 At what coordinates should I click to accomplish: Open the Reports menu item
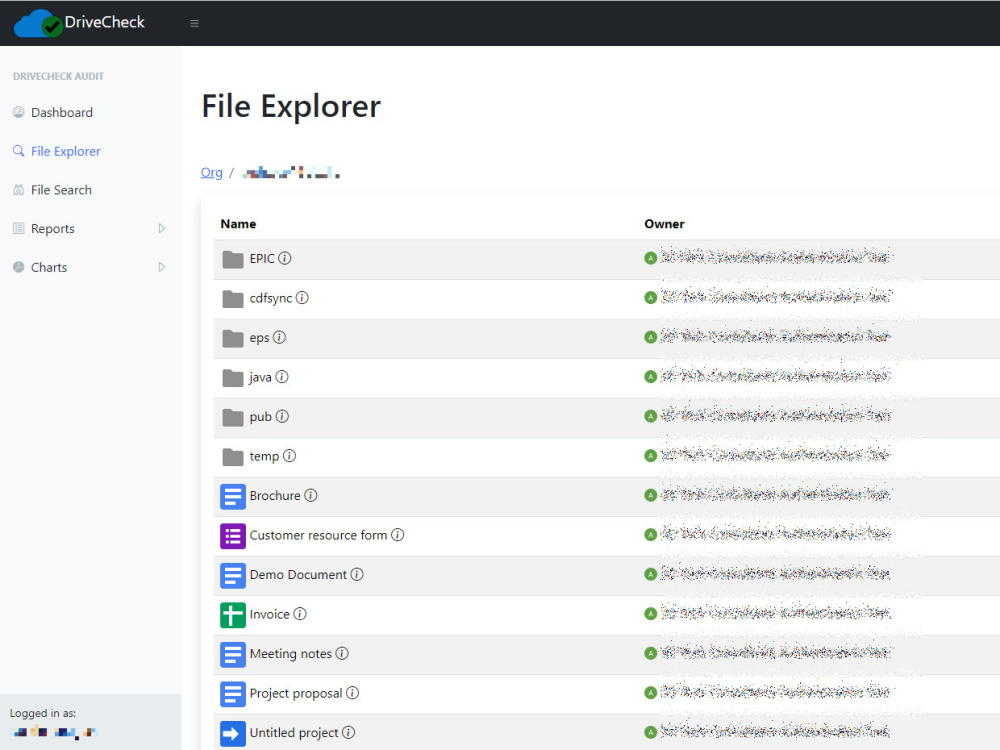[53, 228]
